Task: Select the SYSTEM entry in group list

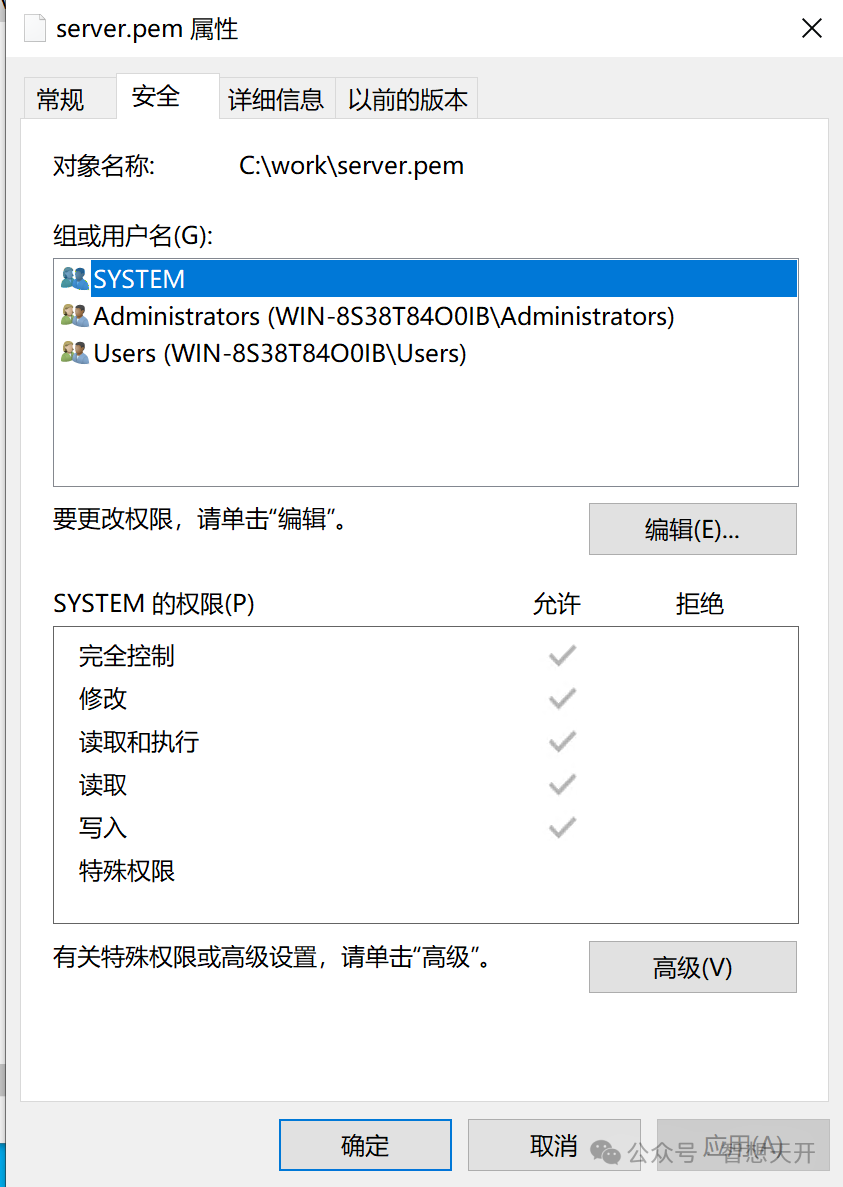Action: (x=140, y=279)
